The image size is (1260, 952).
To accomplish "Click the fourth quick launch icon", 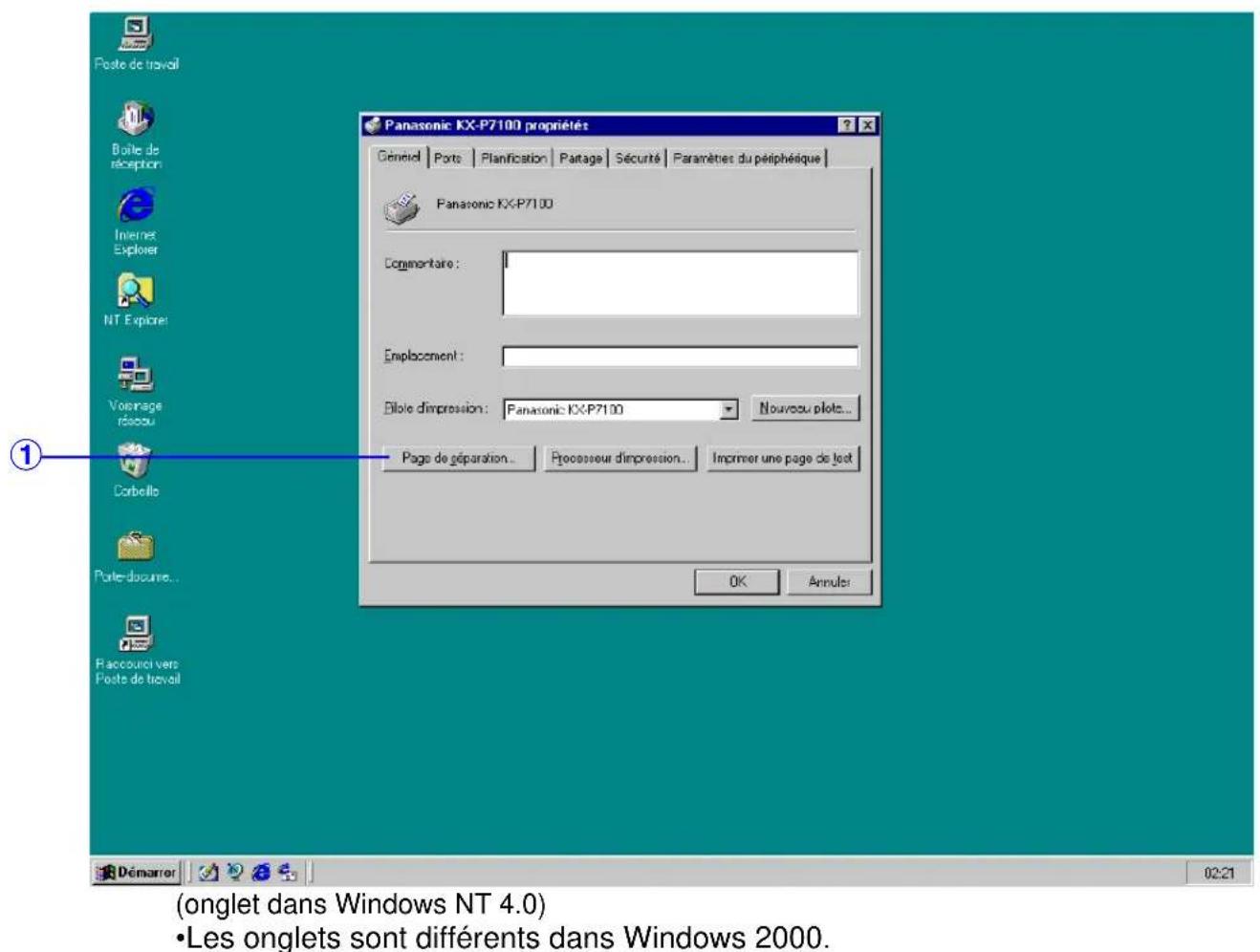I will (287, 872).
